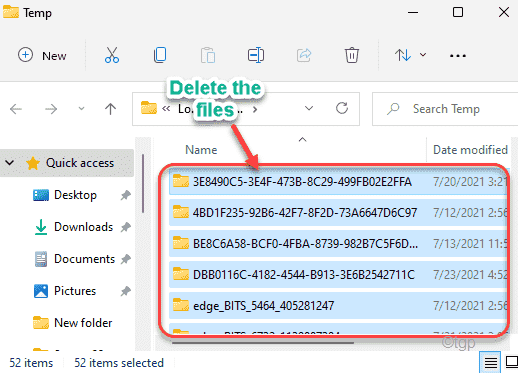Collapse the Quick access tree

click(10, 163)
